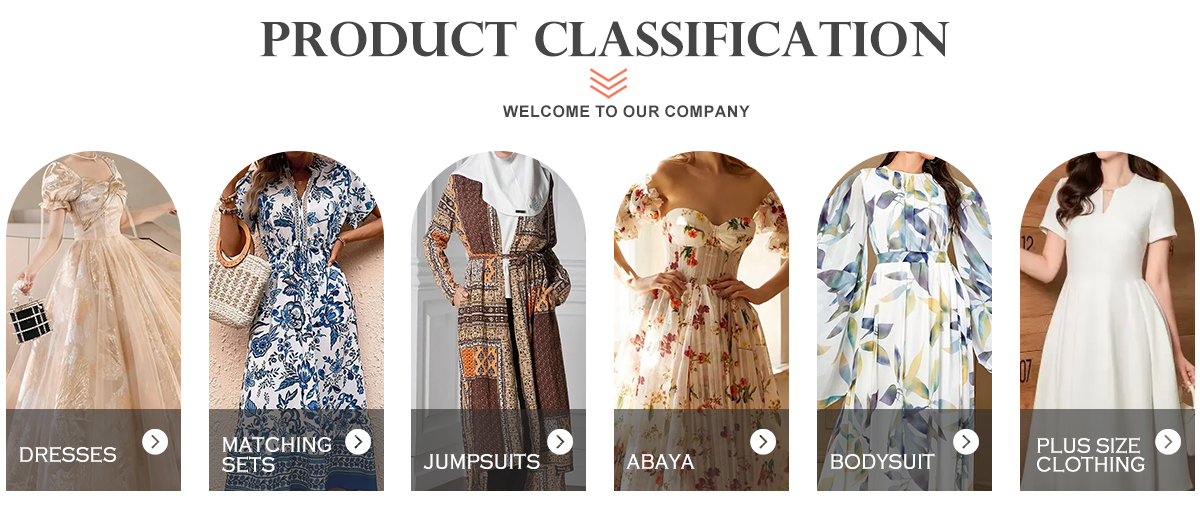This screenshot has width=1200, height=522.
Task: Click the BODYSUIT arrow circle icon
Action: point(966,441)
